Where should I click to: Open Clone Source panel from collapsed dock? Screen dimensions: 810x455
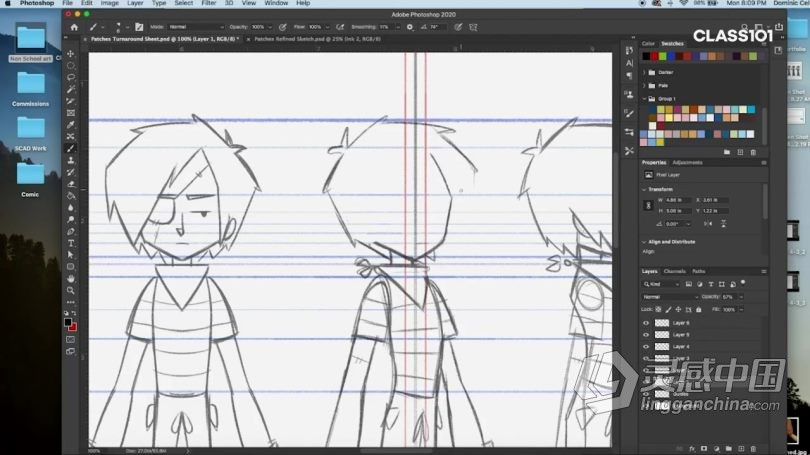(x=629, y=94)
